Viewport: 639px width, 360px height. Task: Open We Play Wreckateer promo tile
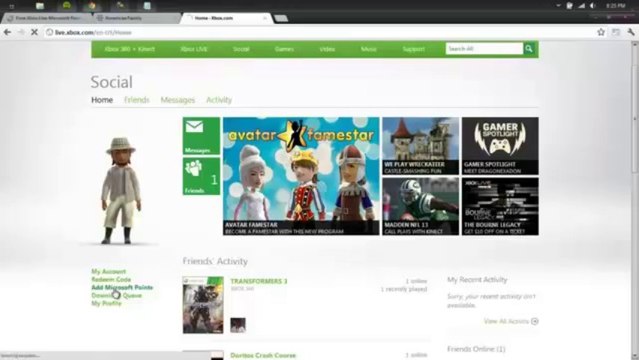pyautogui.click(x=421, y=146)
